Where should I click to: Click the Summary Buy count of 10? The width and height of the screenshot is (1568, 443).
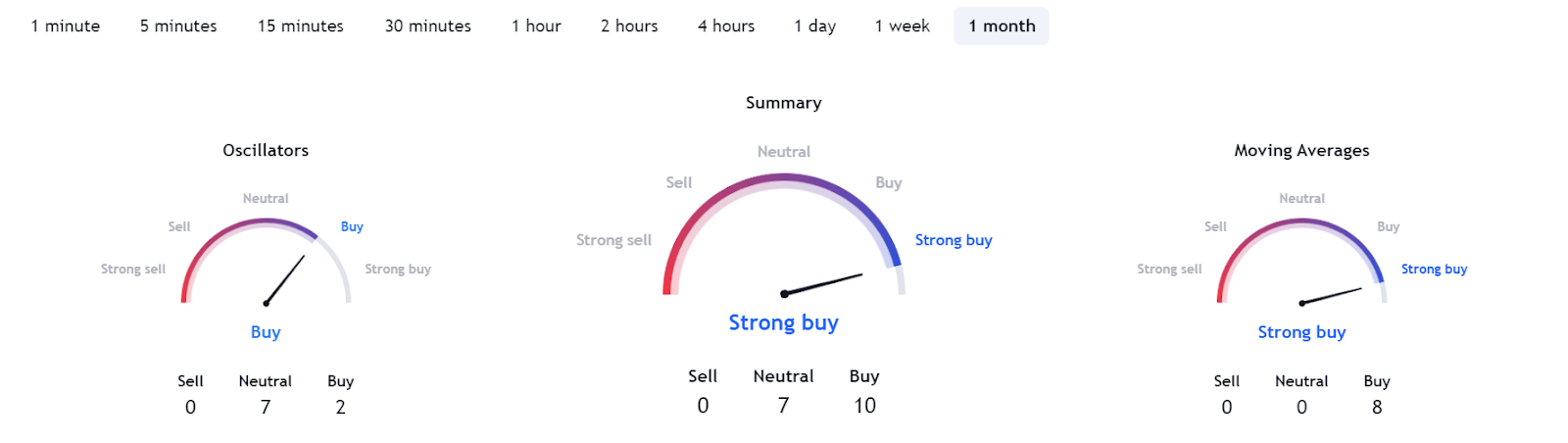click(x=864, y=406)
